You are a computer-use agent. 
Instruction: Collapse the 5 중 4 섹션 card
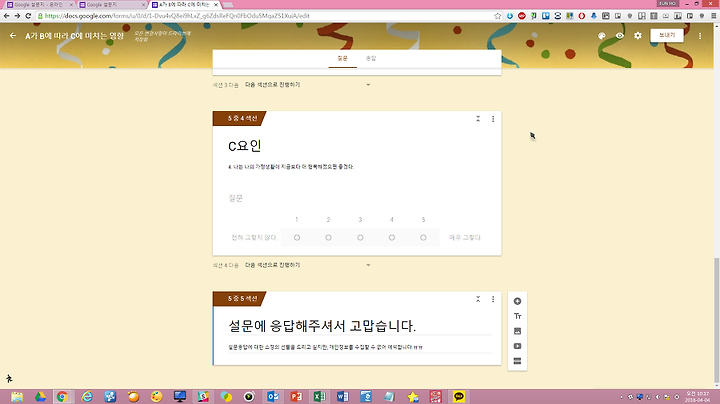[x=478, y=119]
